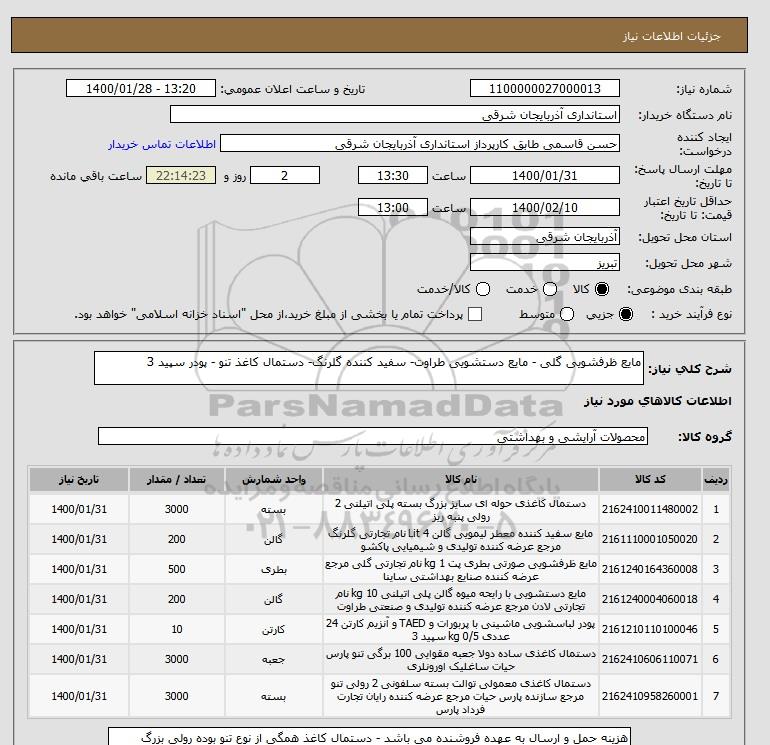Screen dimensions: 770x745
Task: Select the خدمت radio button
Action: (550, 289)
